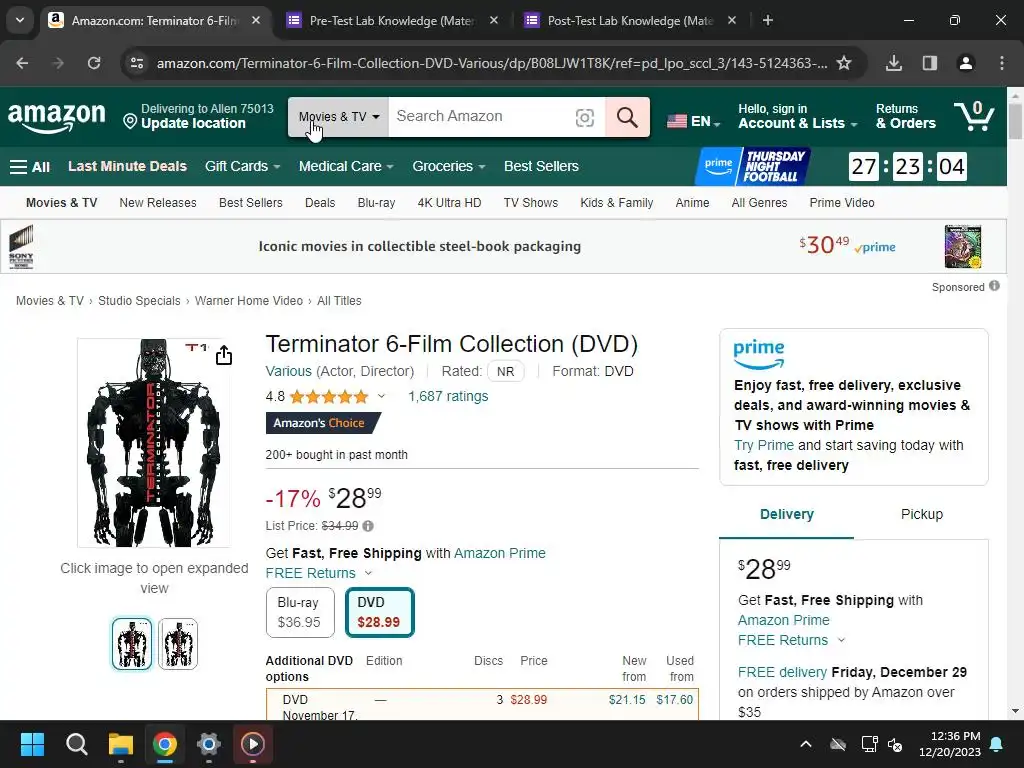
Task: Open the shopping cart
Action: (974, 116)
